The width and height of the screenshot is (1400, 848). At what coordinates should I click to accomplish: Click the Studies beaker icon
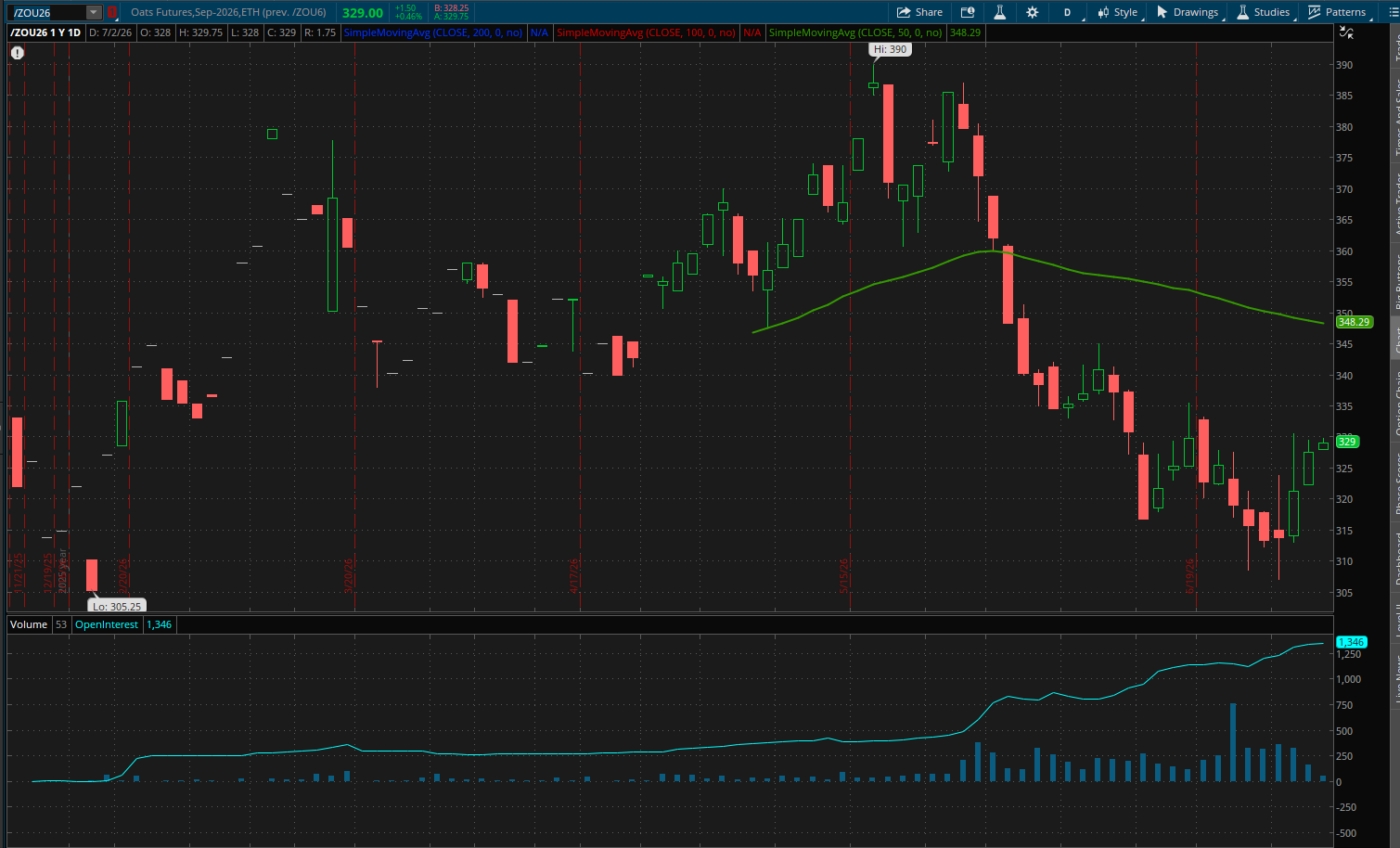click(1242, 12)
